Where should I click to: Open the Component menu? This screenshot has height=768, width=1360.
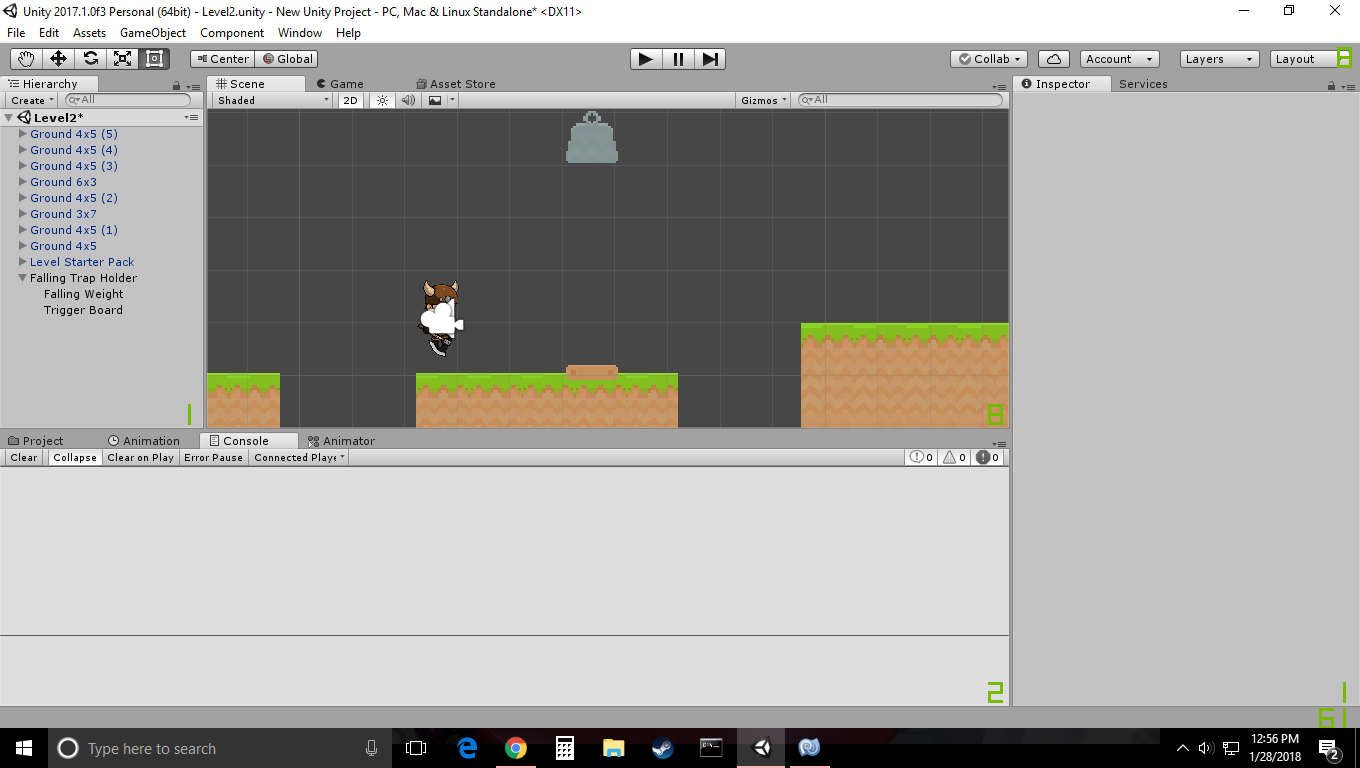[232, 33]
